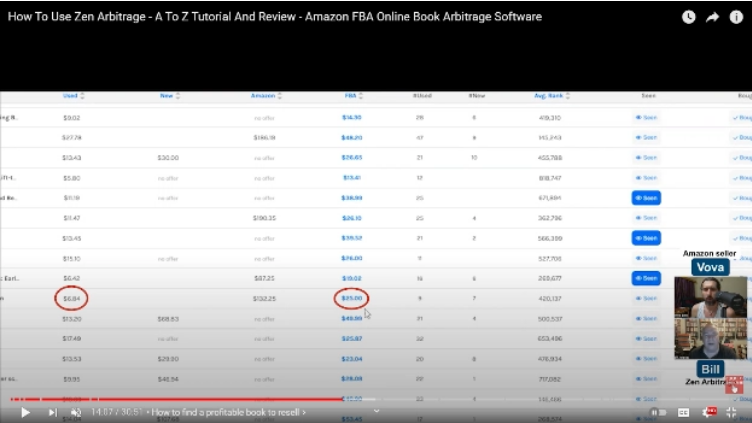Mark the $9.02 used row as Bought
The image size is (752, 423).
(x=741, y=118)
